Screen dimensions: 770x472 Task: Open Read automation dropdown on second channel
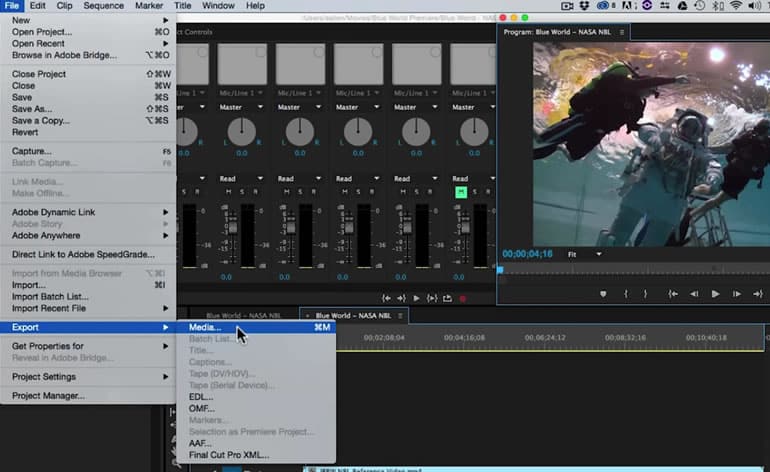[241, 179]
